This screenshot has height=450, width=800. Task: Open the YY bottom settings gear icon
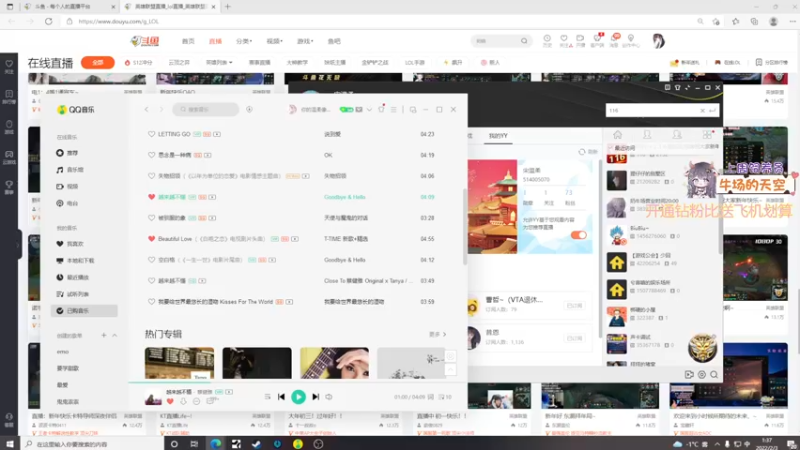(x=702, y=374)
